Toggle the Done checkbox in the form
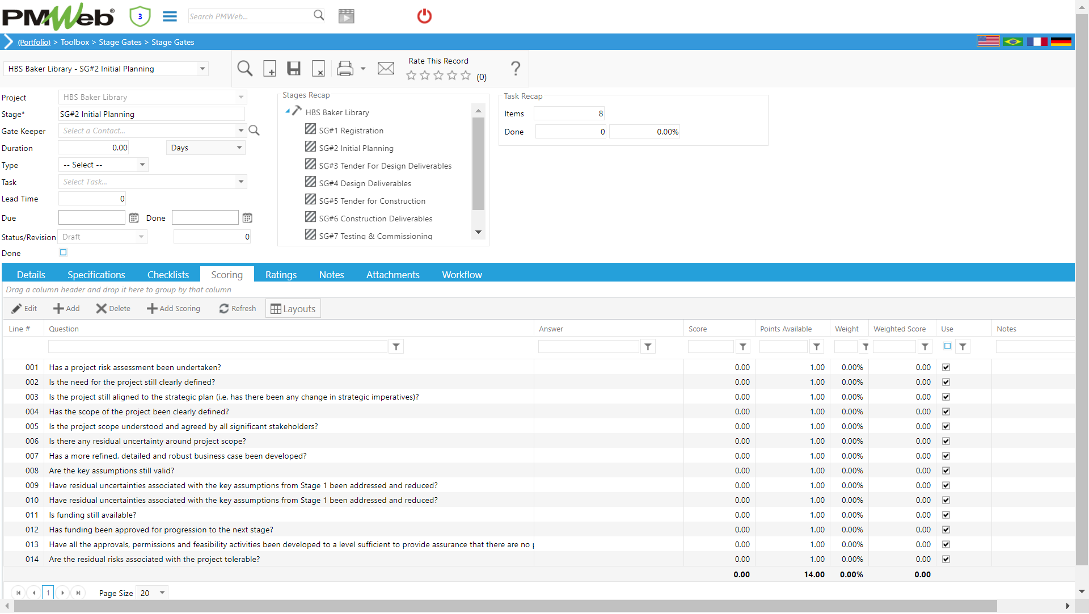This screenshot has height=614, width=1089. point(63,252)
